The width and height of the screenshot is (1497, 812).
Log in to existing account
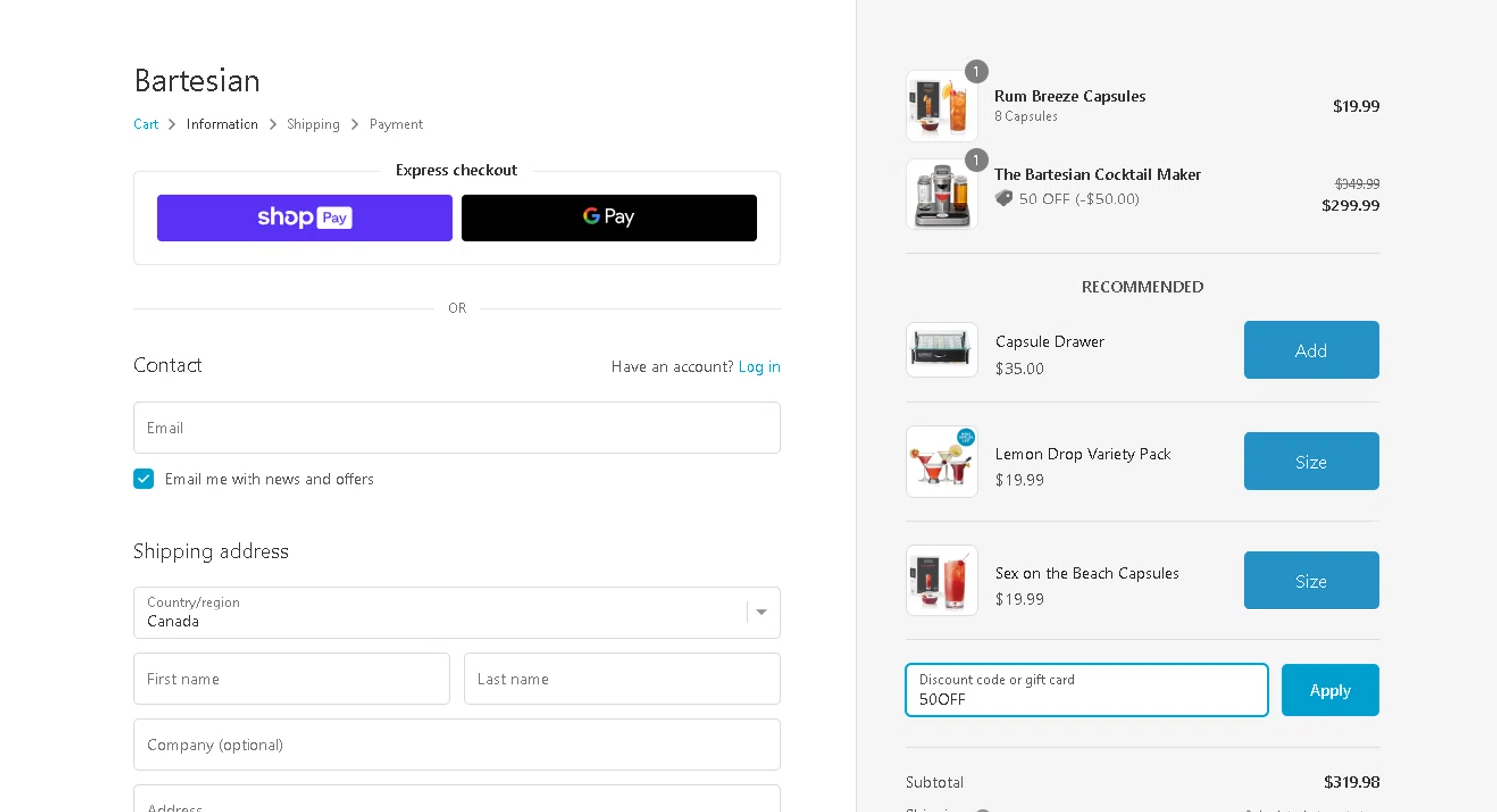(x=759, y=367)
